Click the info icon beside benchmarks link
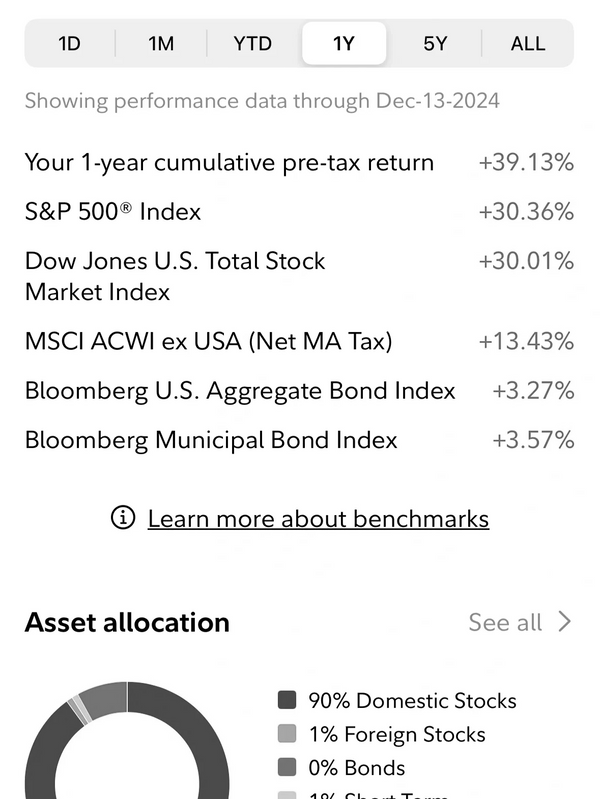 click(x=123, y=518)
